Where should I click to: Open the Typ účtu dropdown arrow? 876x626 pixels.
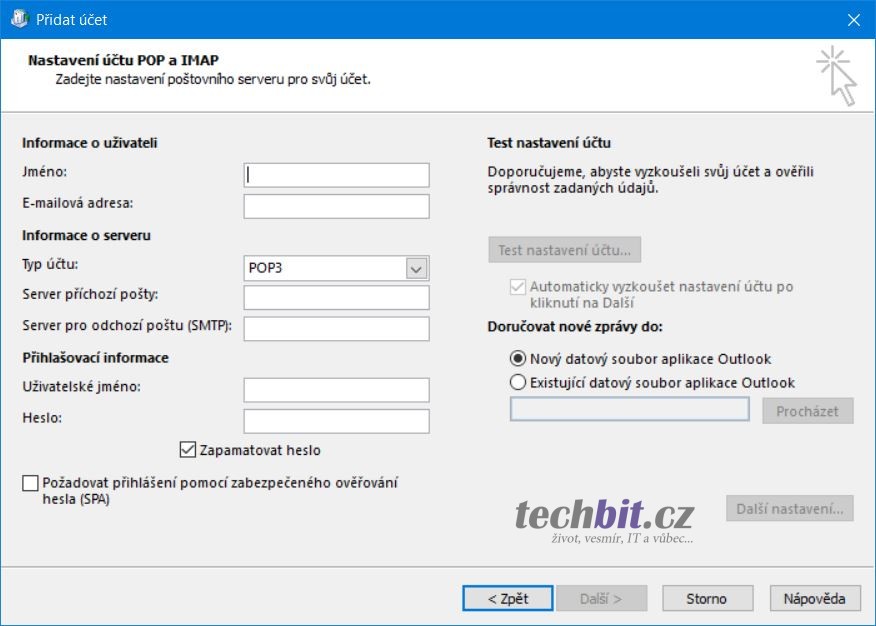[x=417, y=268]
